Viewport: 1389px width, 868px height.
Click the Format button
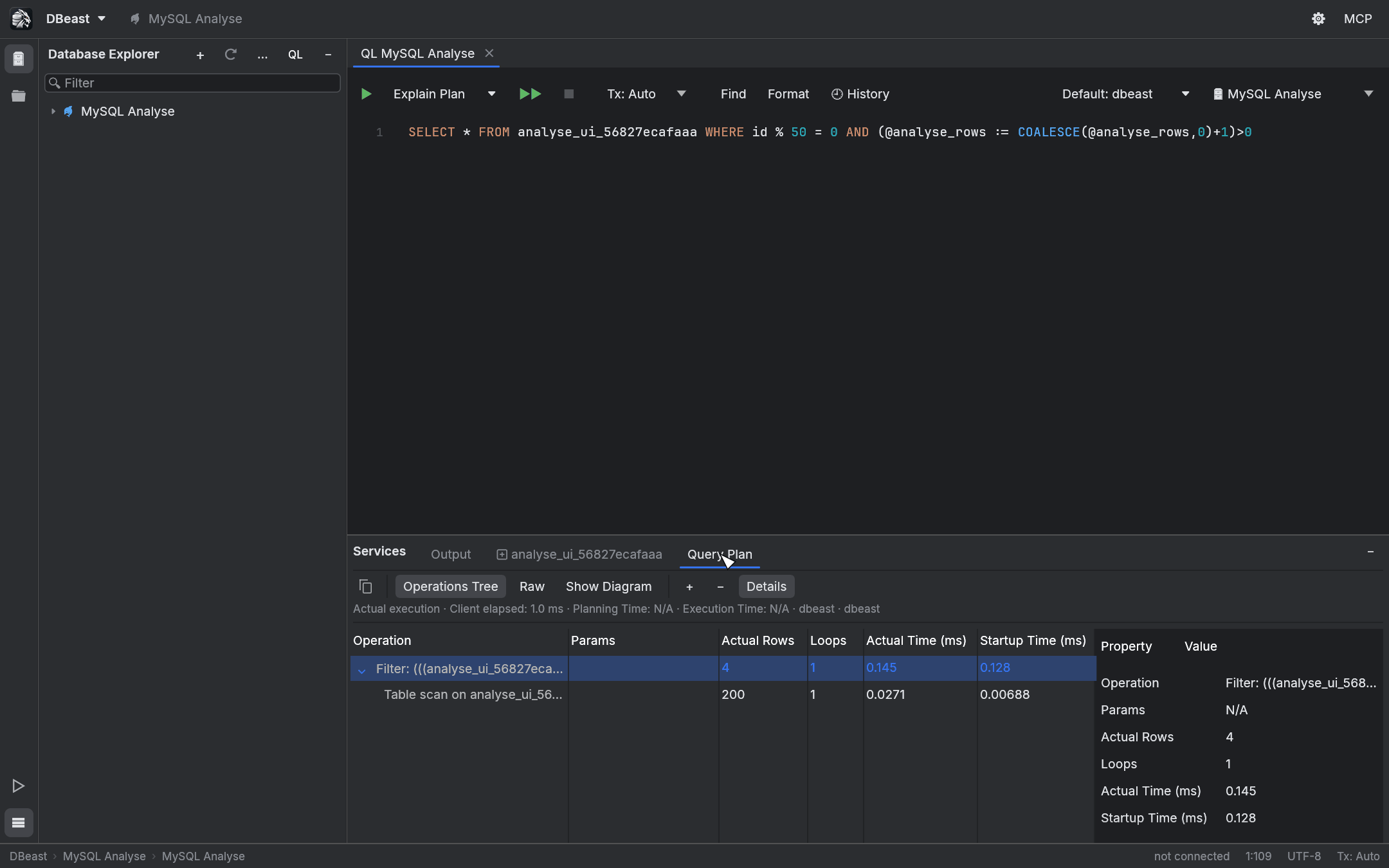coord(788,94)
